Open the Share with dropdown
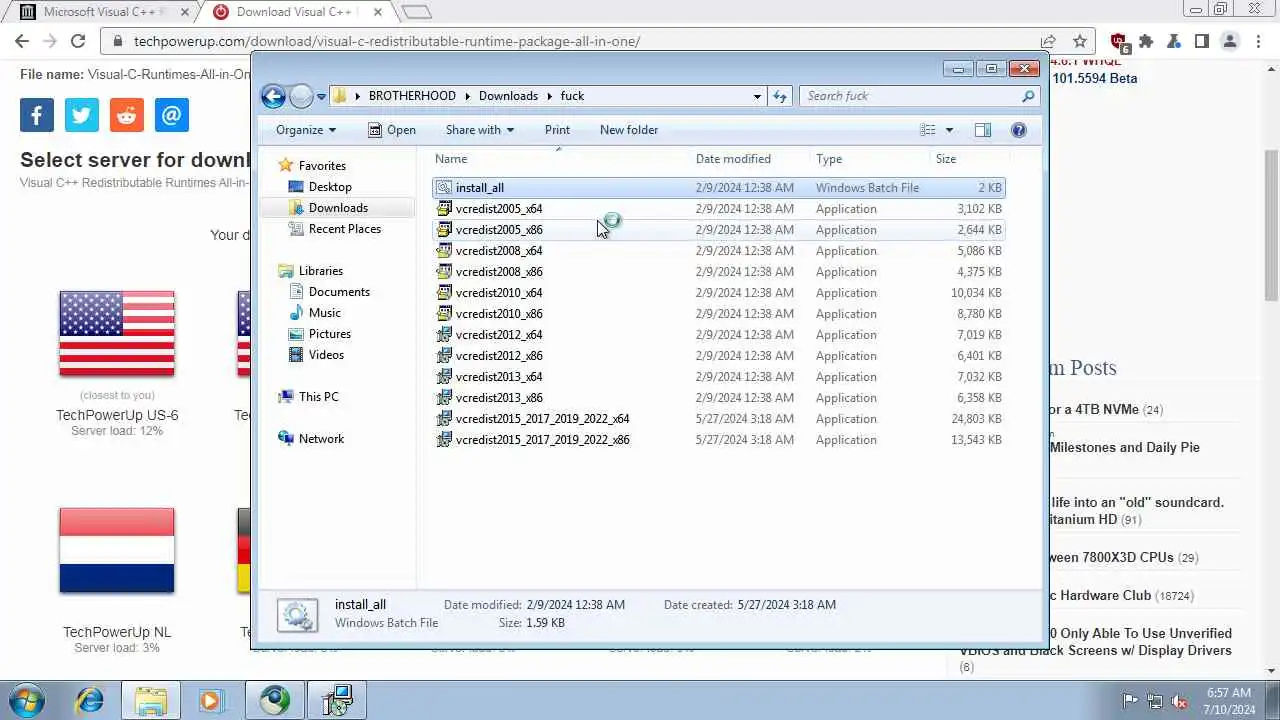The width and height of the screenshot is (1280, 720). pos(480,130)
